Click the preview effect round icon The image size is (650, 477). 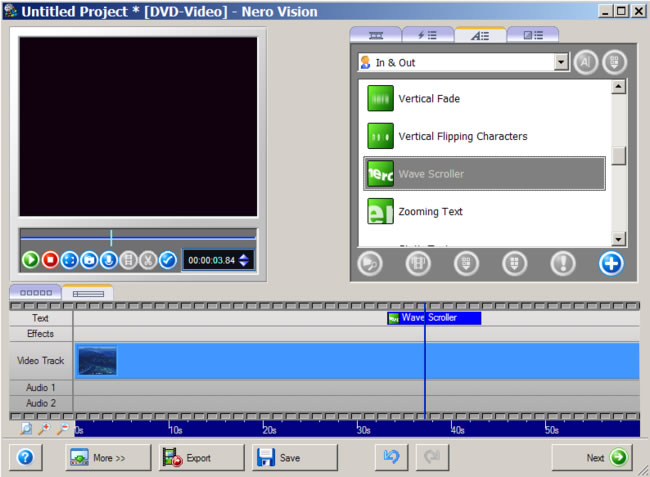(370, 264)
